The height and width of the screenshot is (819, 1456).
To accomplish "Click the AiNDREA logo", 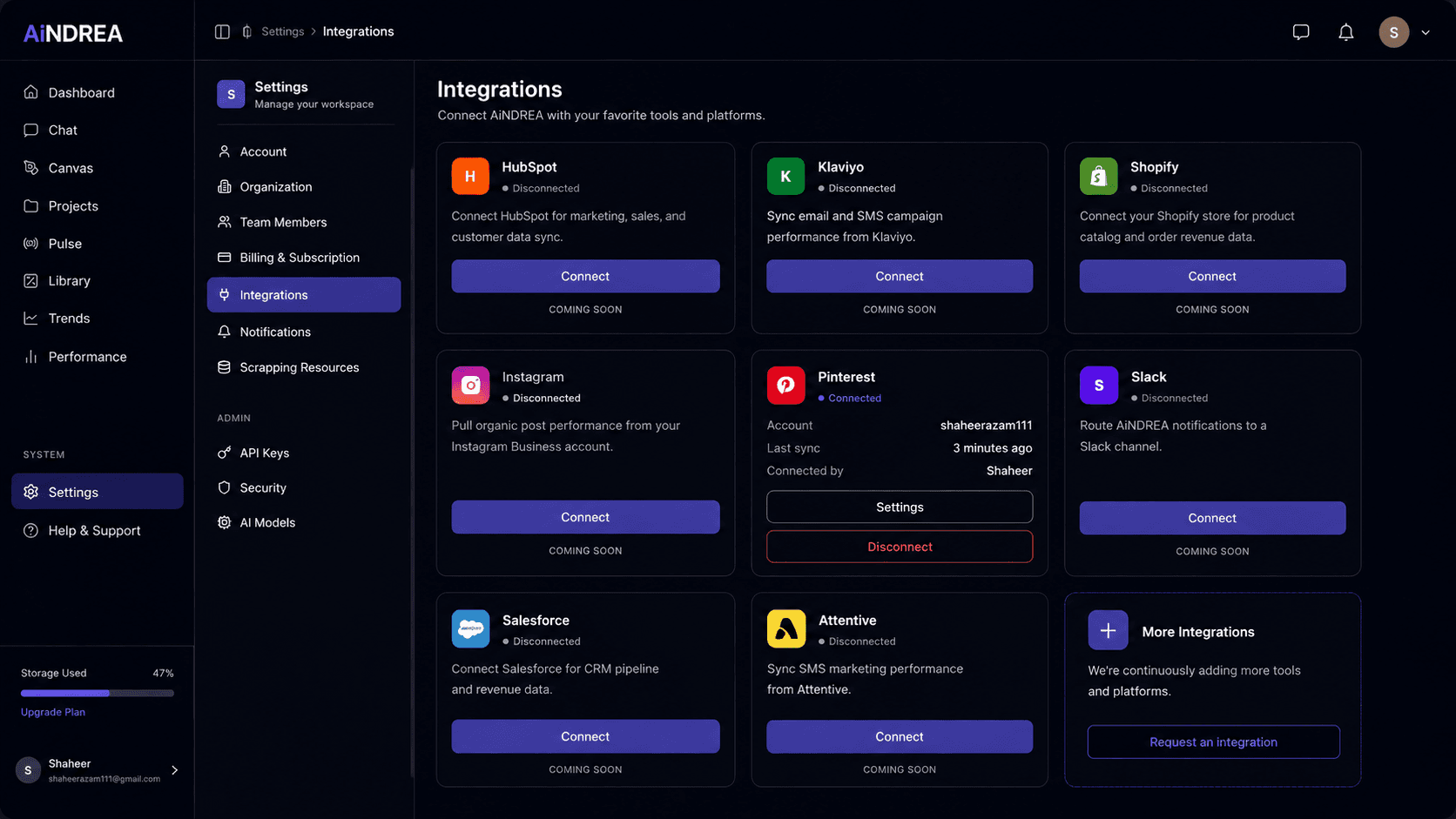I will [x=73, y=33].
